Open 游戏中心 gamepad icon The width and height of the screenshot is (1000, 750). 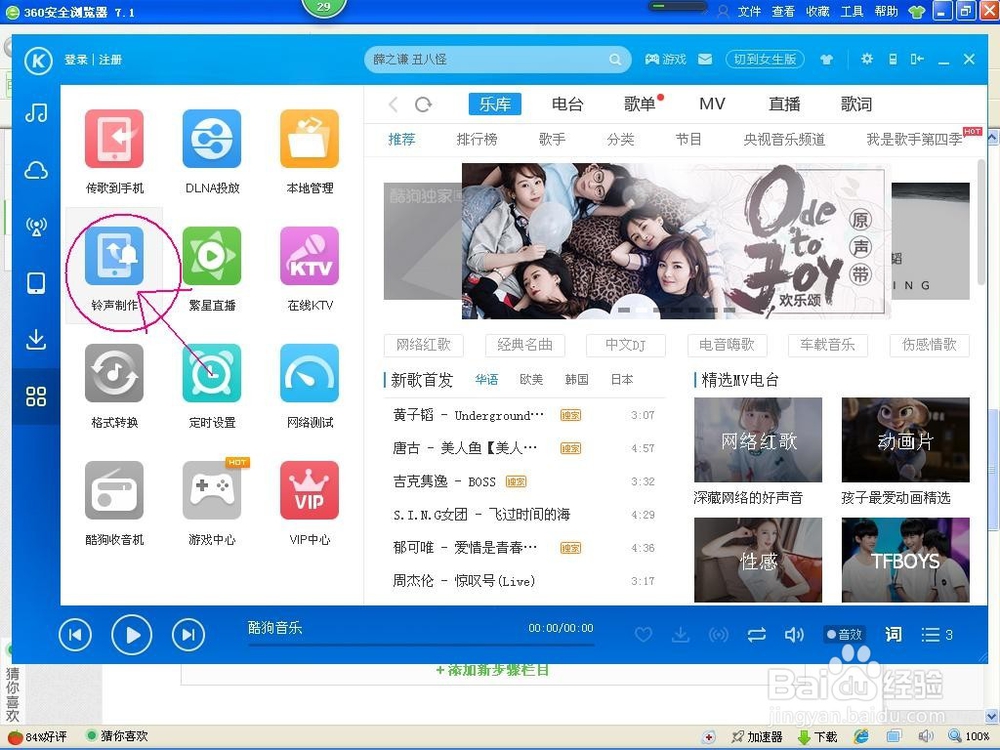[x=212, y=490]
